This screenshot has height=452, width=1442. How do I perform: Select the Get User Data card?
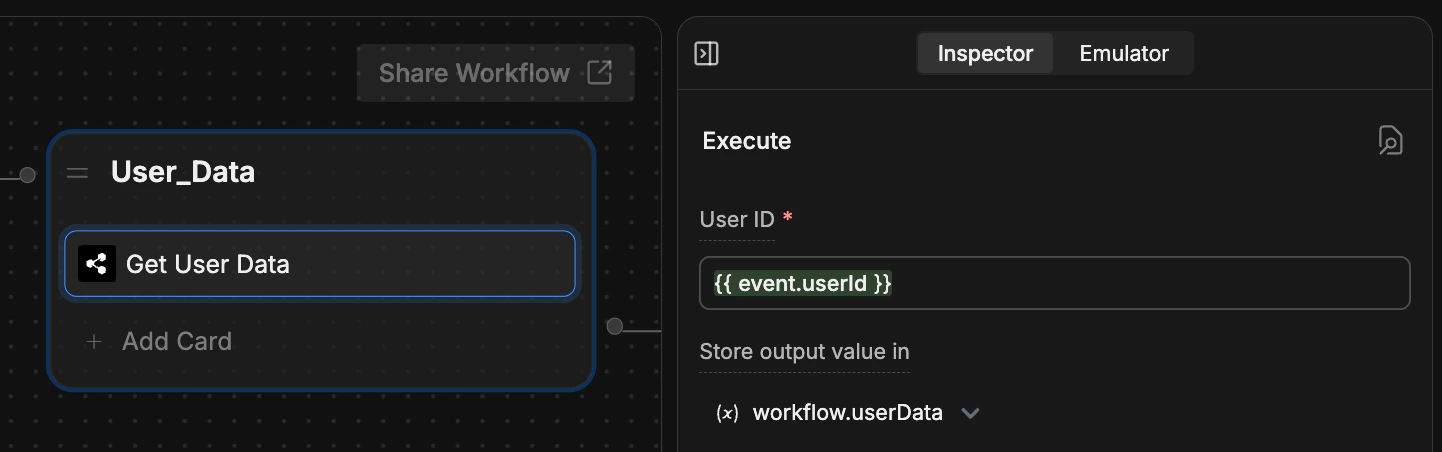pos(320,264)
